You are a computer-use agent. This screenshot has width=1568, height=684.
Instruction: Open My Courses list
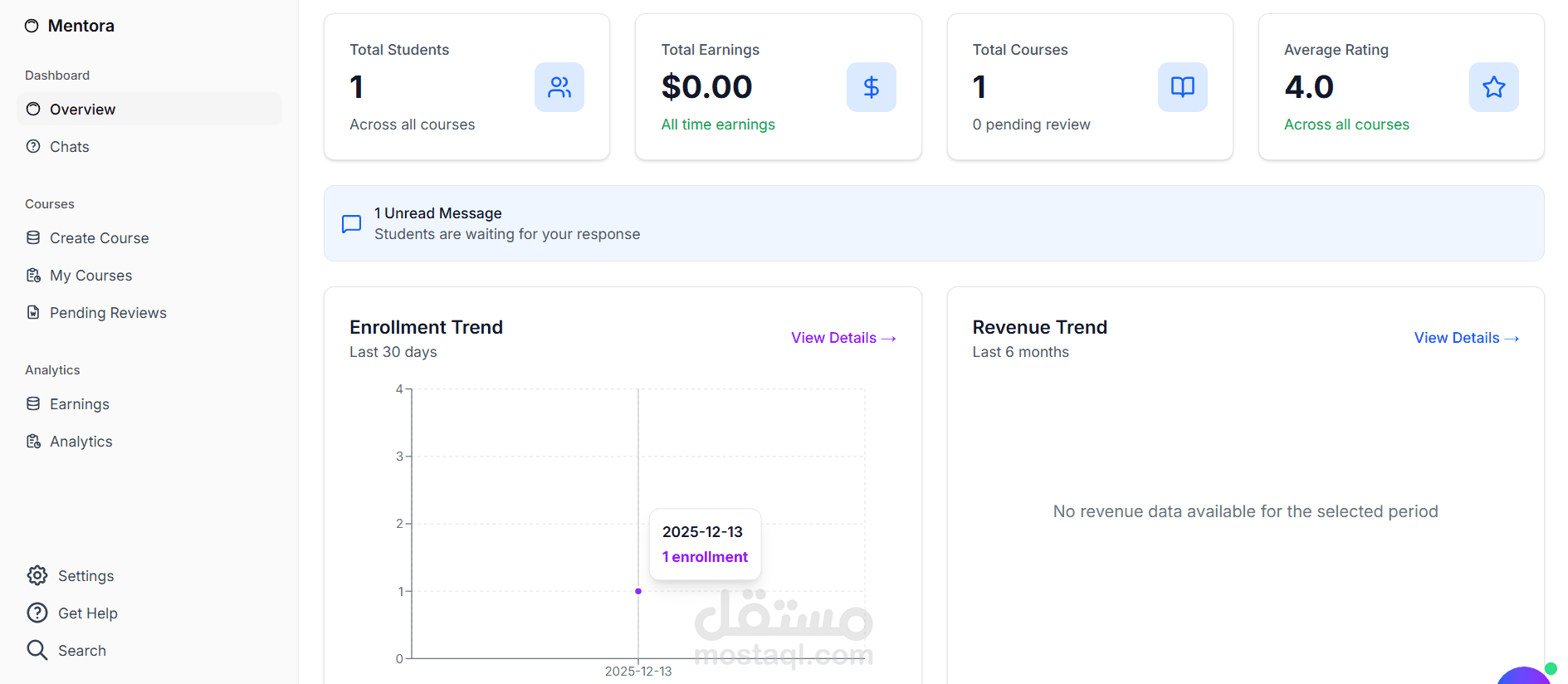click(149, 275)
